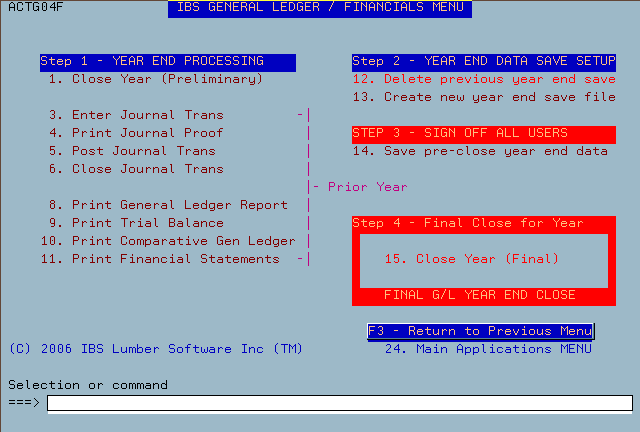Open option 11 Print Financial Statements
Image resolution: width=640 pixels, height=432 pixels.
[160, 258]
